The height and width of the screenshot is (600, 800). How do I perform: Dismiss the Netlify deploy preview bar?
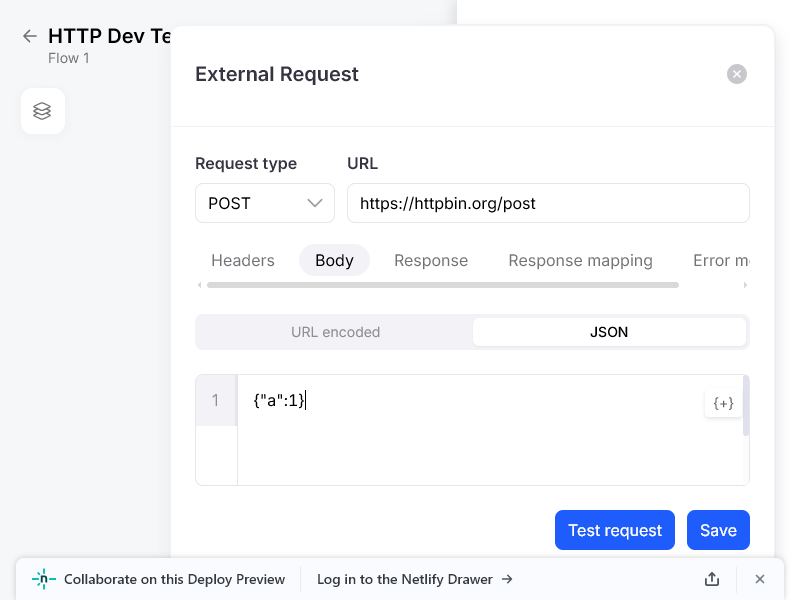click(x=760, y=579)
